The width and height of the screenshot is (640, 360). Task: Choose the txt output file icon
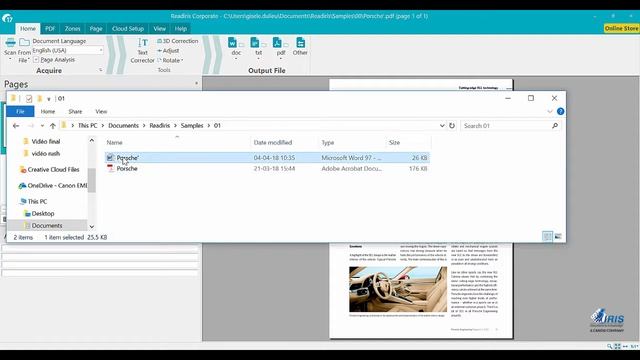(255, 42)
